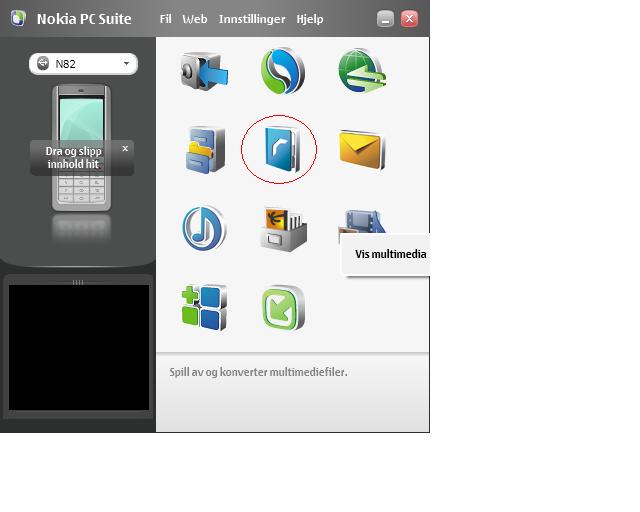The height and width of the screenshot is (512, 640).
Task: Minimize the Nokia PC Suite window
Action: coord(385,19)
